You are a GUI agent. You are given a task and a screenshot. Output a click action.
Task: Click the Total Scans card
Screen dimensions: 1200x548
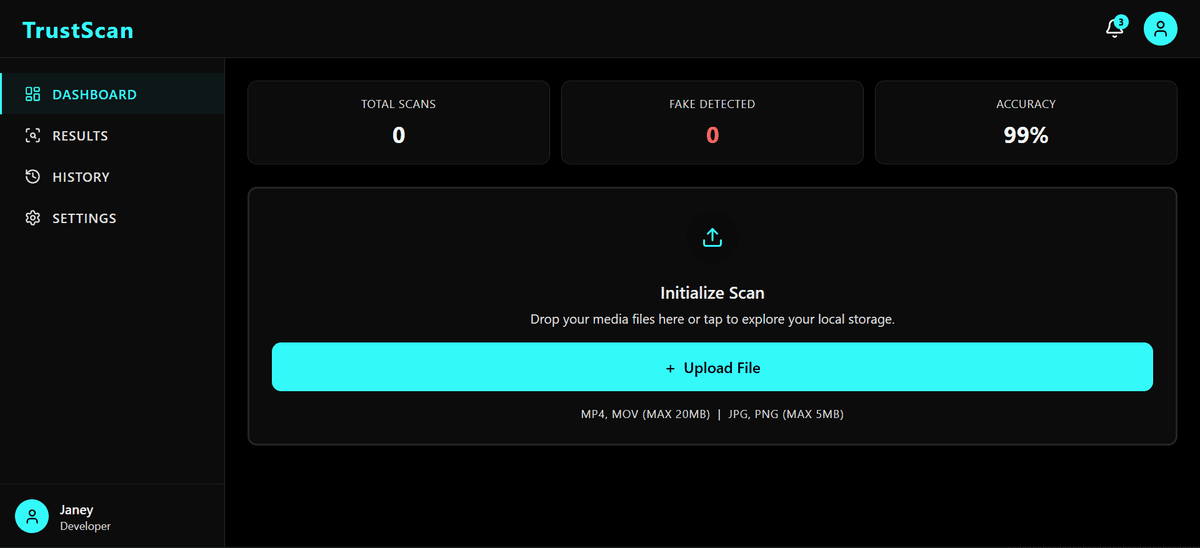point(398,122)
